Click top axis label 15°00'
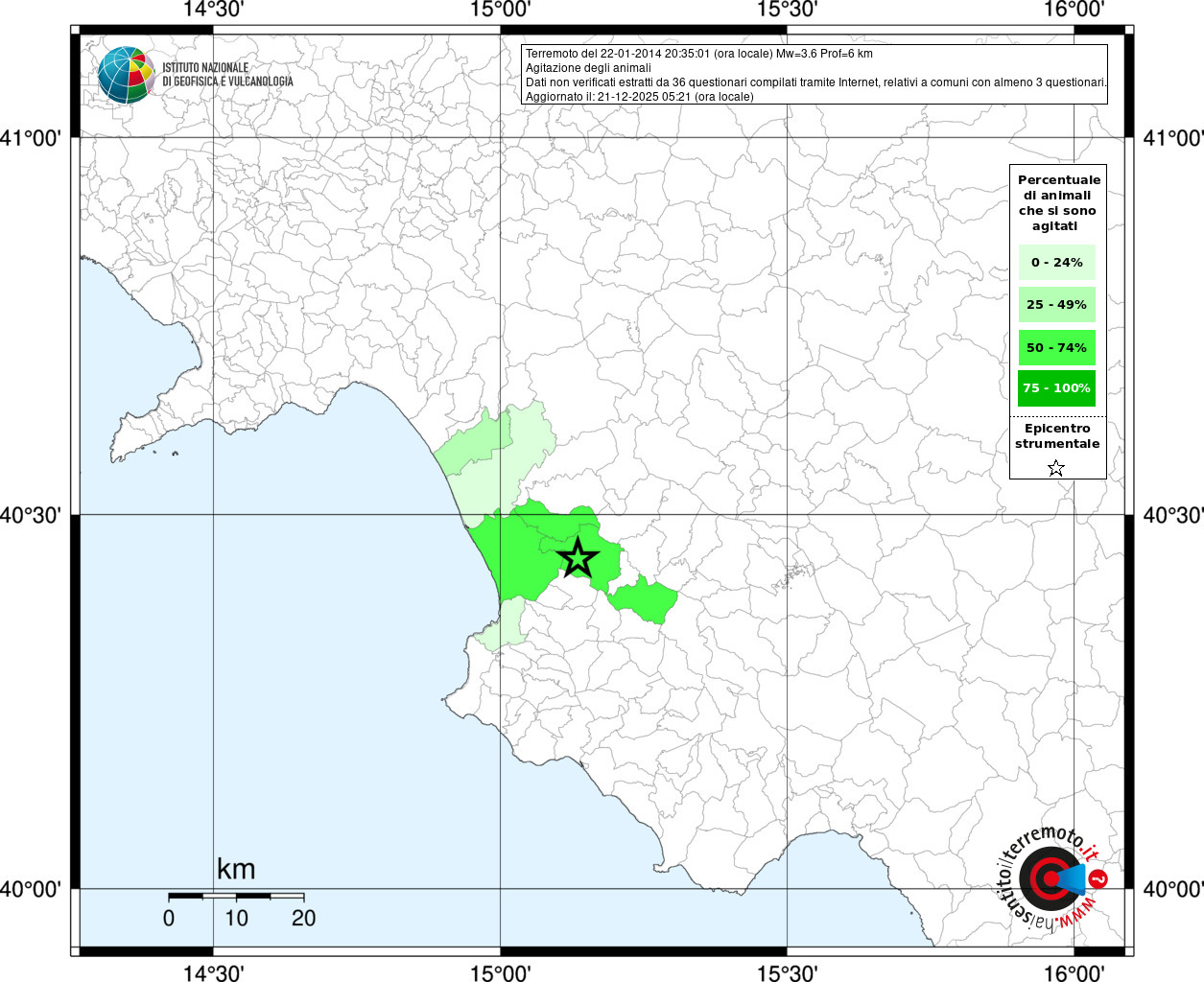Screen dimensions: 1204x982 [x=501, y=10]
